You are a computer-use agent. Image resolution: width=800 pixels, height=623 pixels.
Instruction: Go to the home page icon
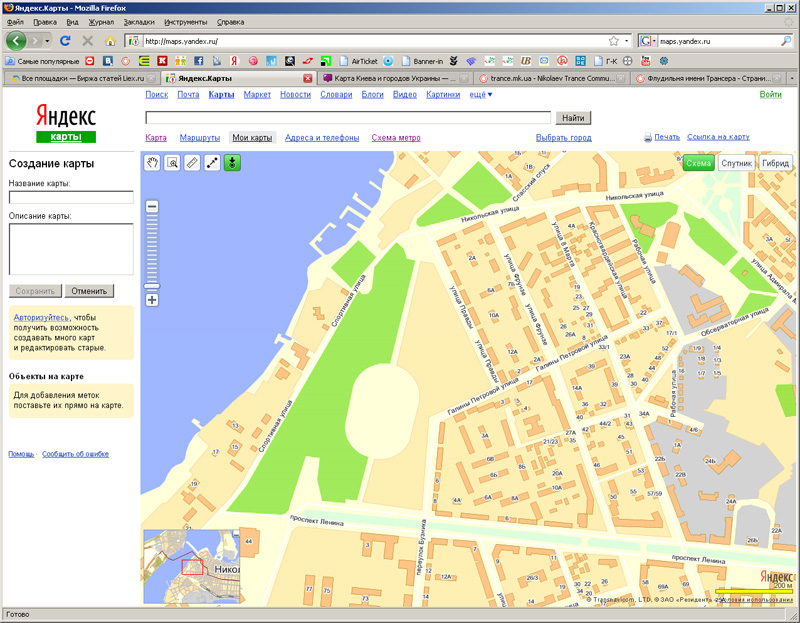click(x=110, y=41)
